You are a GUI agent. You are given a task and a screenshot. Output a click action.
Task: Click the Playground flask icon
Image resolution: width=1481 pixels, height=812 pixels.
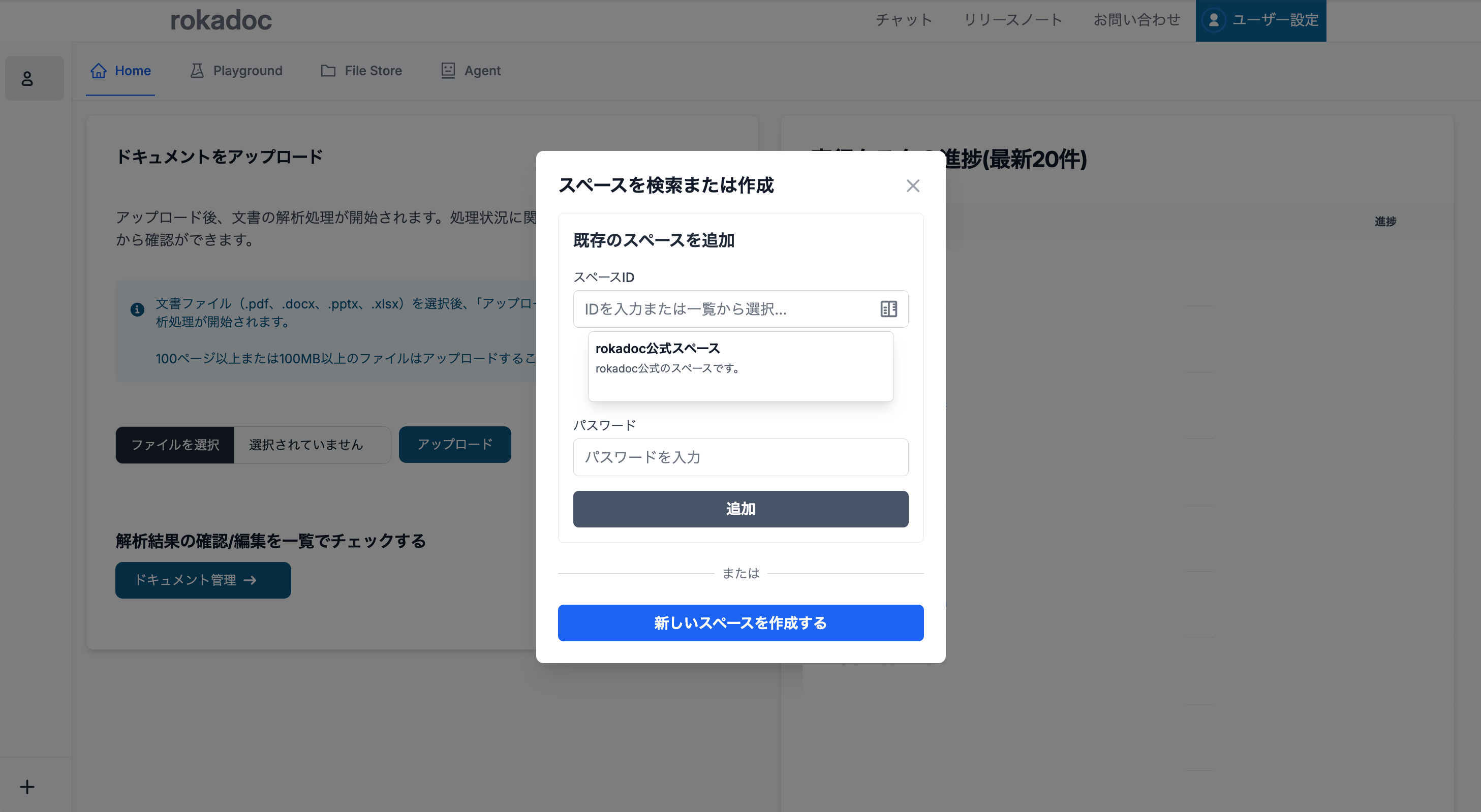click(197, 71)
